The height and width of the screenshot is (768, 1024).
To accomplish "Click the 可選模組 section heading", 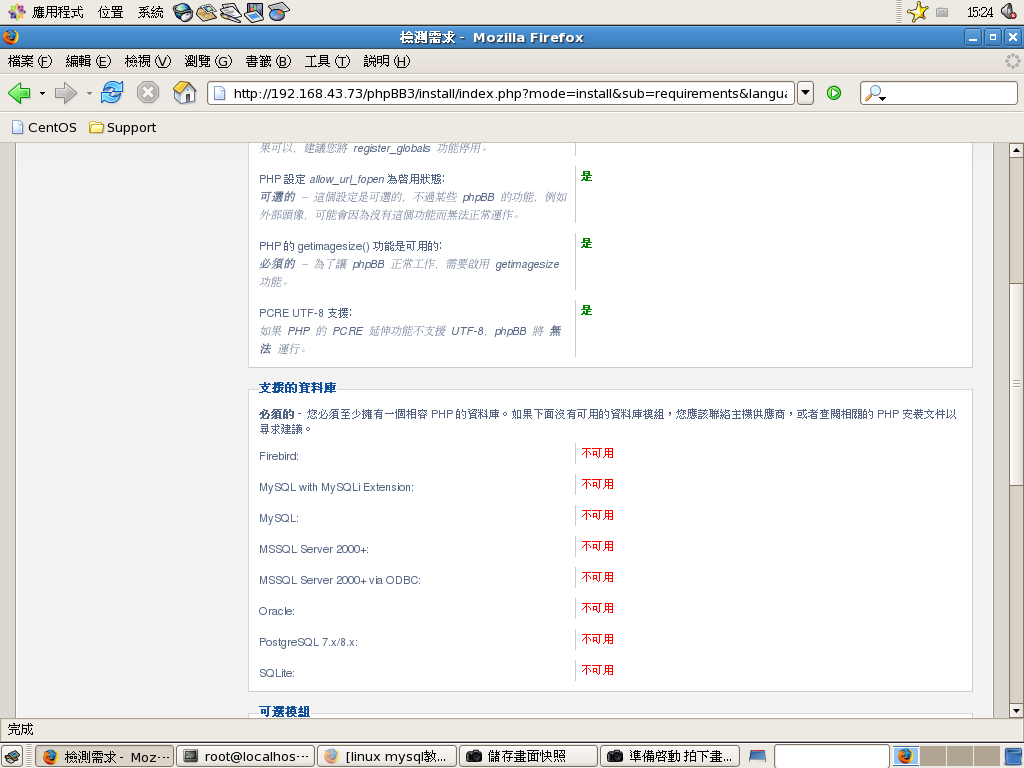I will tap(284, 711).
